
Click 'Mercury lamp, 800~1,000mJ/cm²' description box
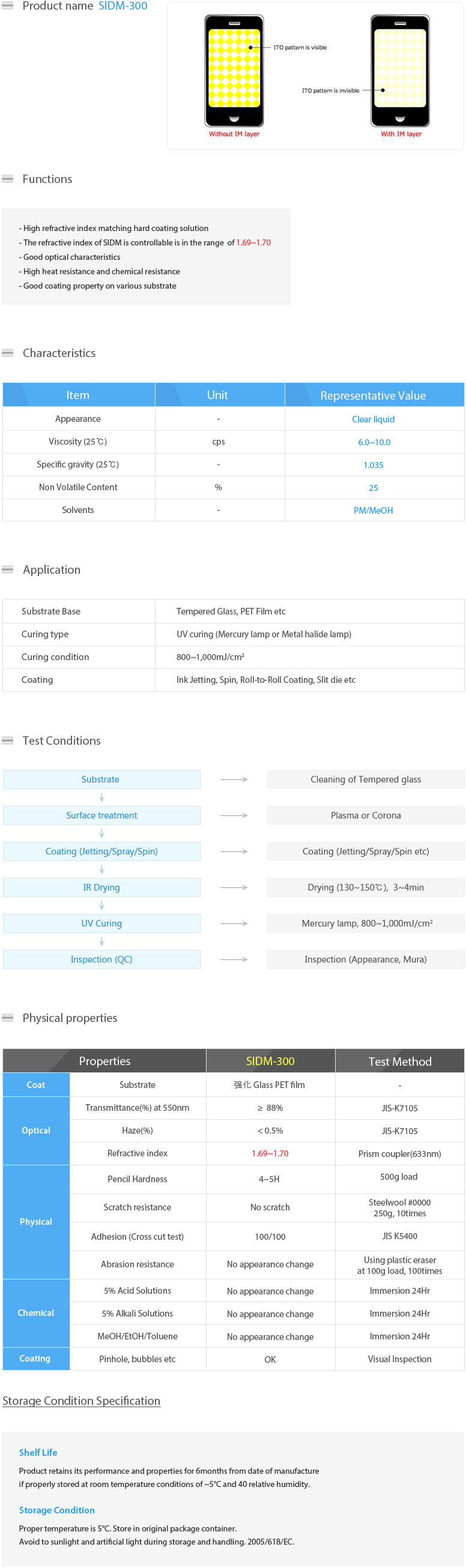(x=366, y=924)
